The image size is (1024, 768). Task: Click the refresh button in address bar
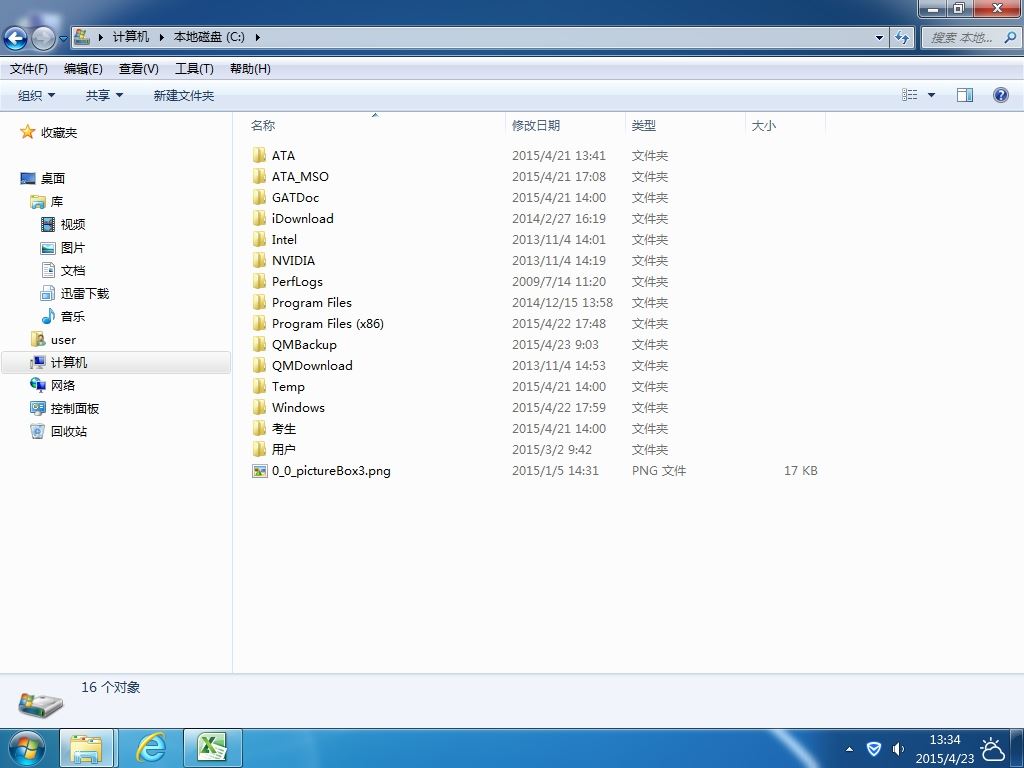[x=902, y=38]
